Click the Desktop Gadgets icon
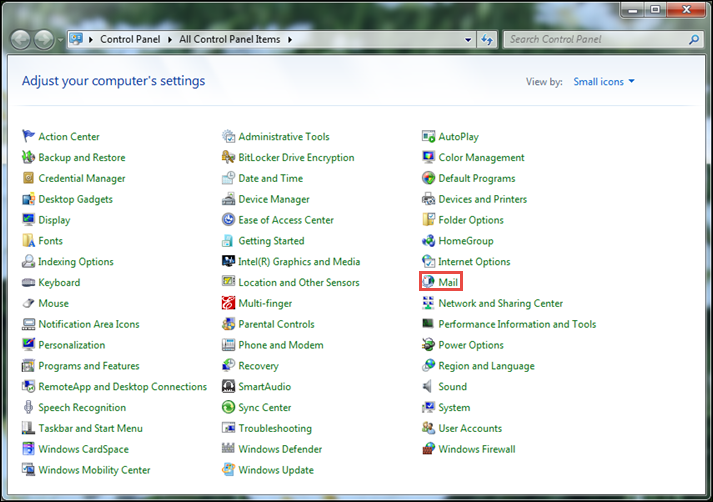The width and height of the screenshot is (713, 502). pos(28,199)
